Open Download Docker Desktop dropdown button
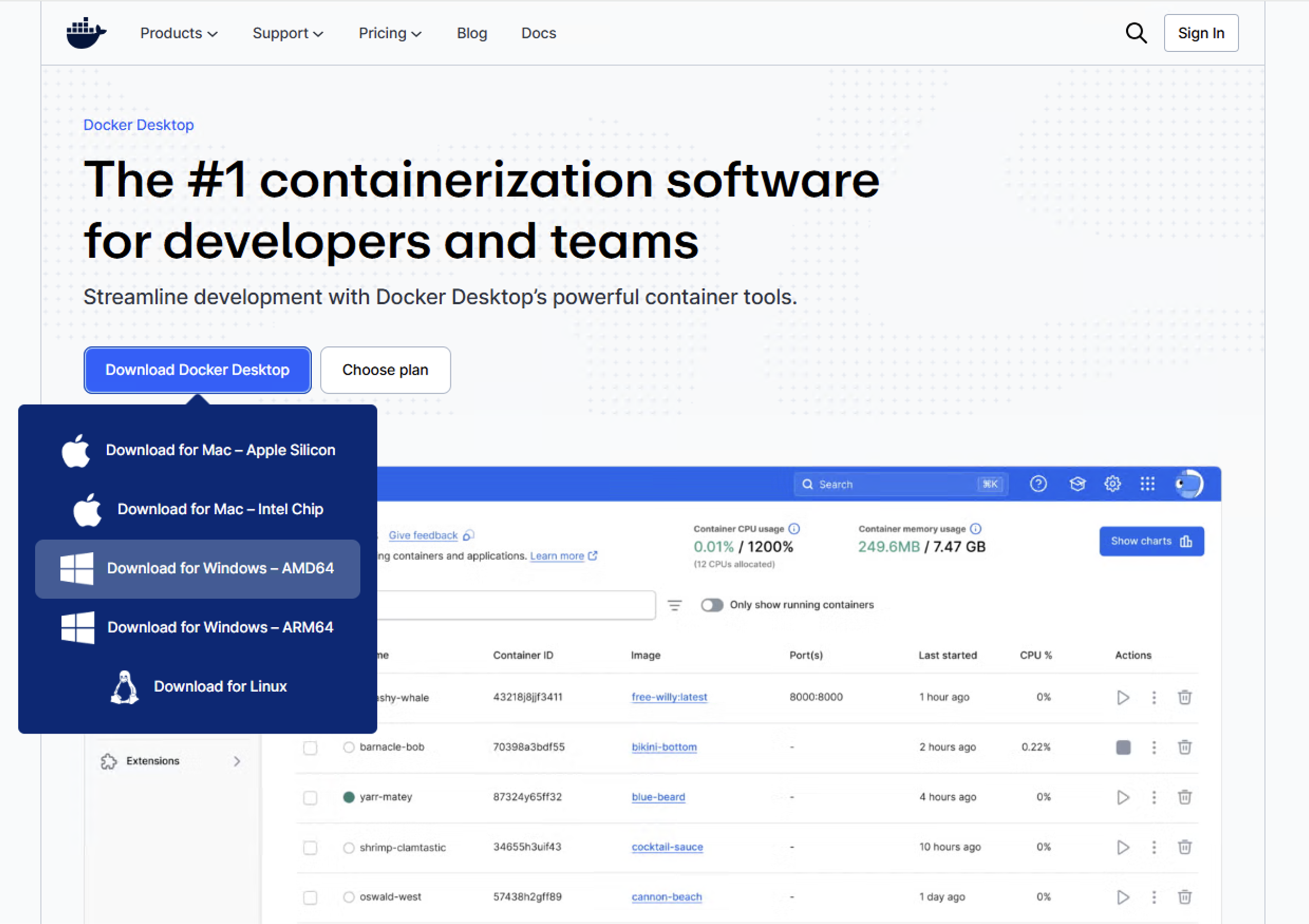Image resolution: width=1309 pixels, height=924 pixels. pyautogui.click(x=197, y=370)
